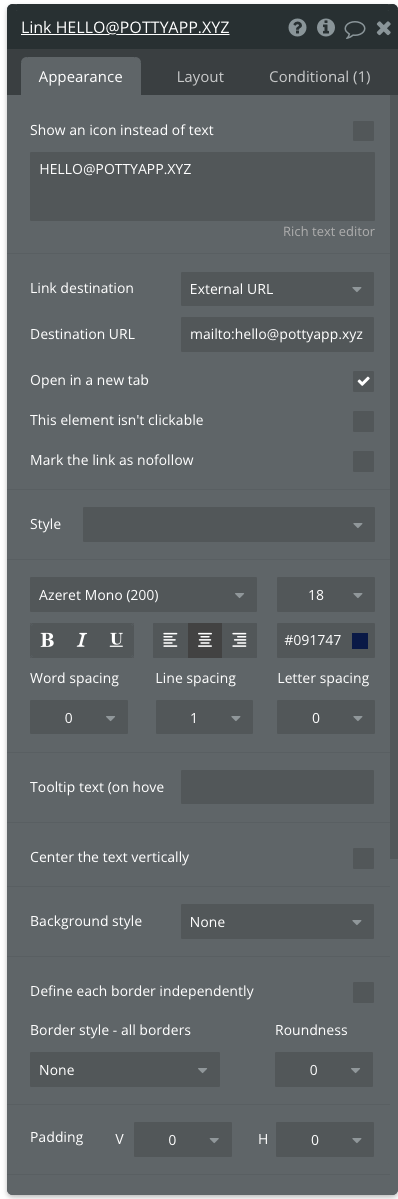
Task: Align text to the right
Action: click(x=239, y=641)
